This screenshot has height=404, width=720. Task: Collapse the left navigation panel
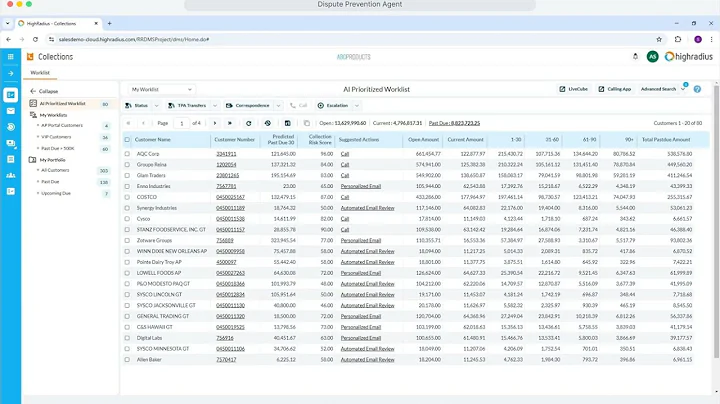[44, 91]
